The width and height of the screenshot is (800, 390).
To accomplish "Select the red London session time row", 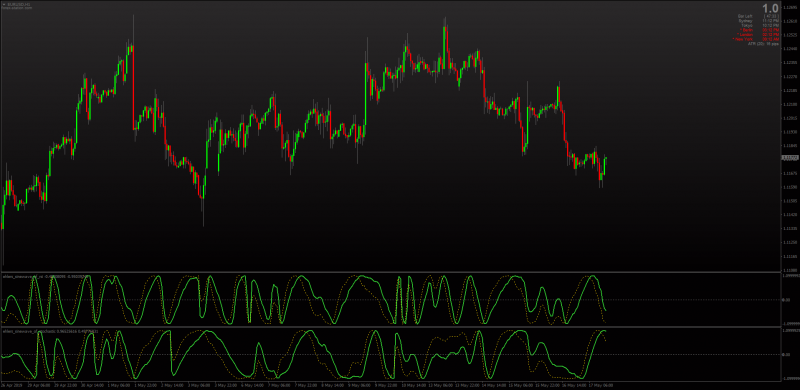I will [x=759, y=35].
